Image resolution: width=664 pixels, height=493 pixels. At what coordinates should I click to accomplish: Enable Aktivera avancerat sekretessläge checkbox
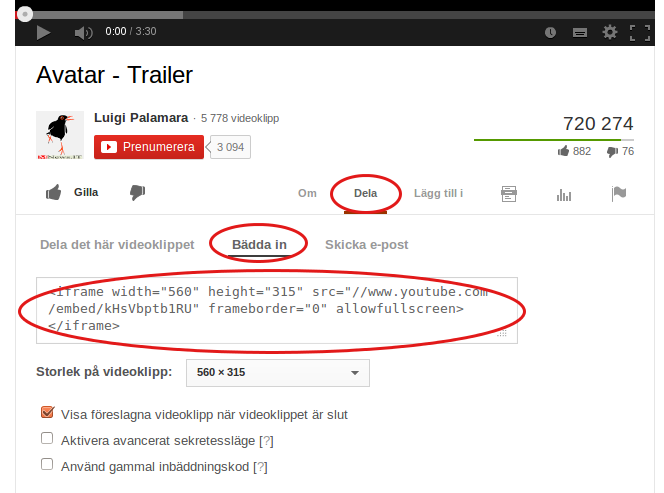(x=47, y=438)
